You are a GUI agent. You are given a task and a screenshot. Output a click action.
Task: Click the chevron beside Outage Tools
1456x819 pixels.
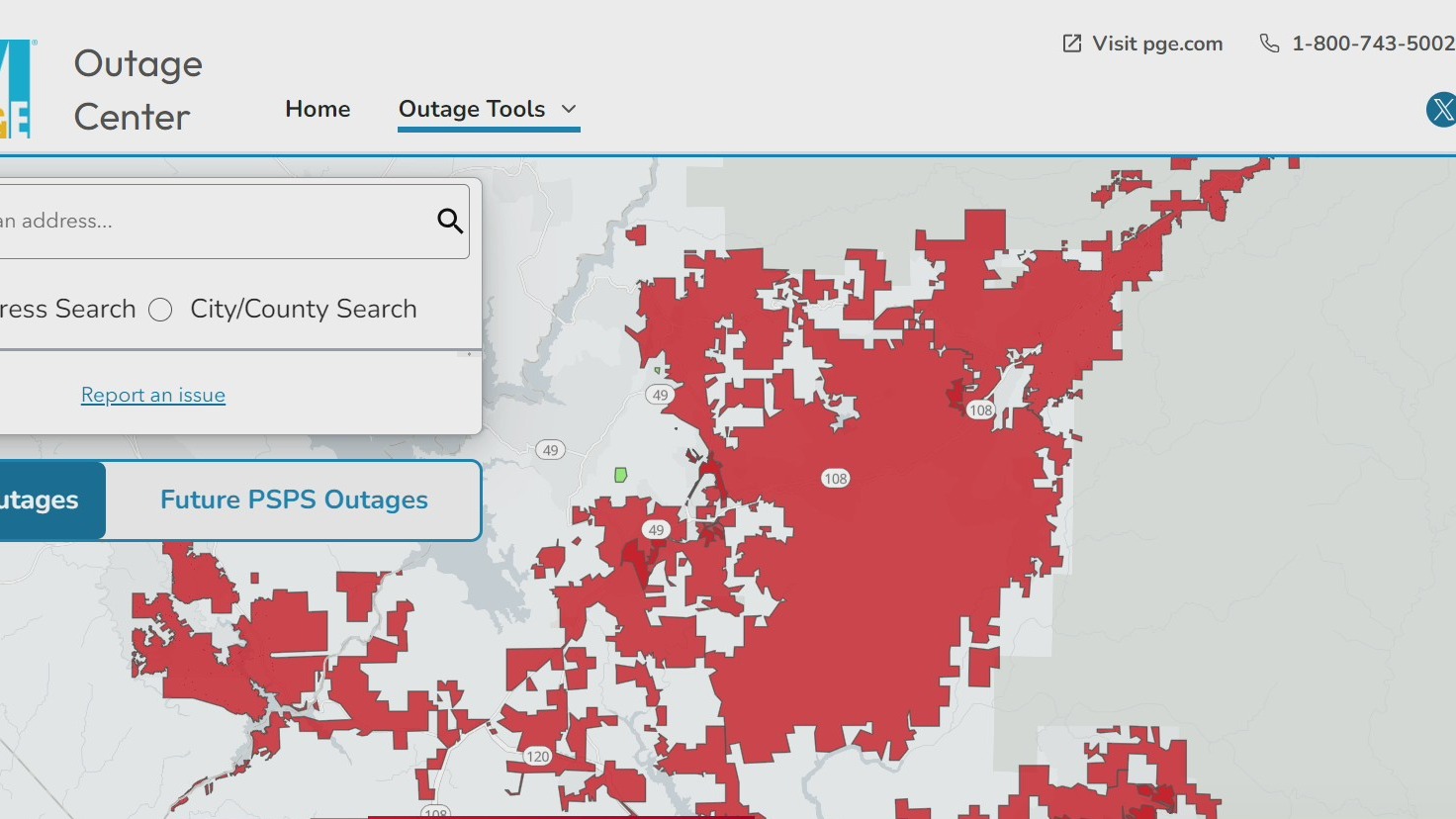(x=568, y=110)
